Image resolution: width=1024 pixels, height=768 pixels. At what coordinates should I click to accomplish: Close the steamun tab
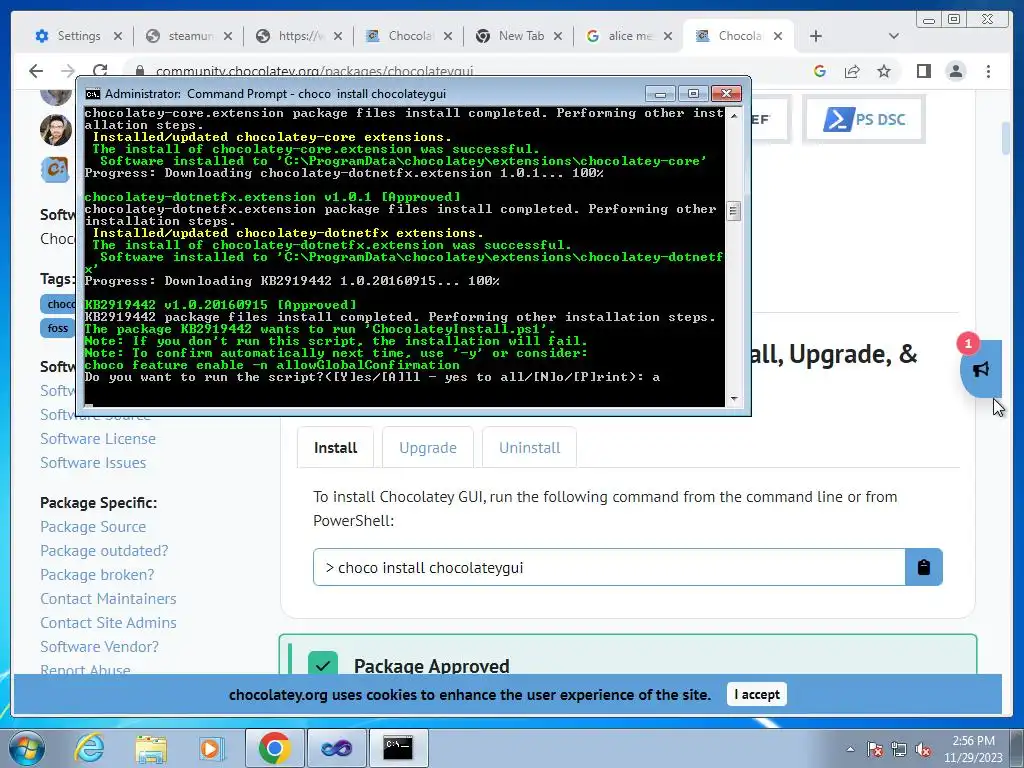pos(227,37)
